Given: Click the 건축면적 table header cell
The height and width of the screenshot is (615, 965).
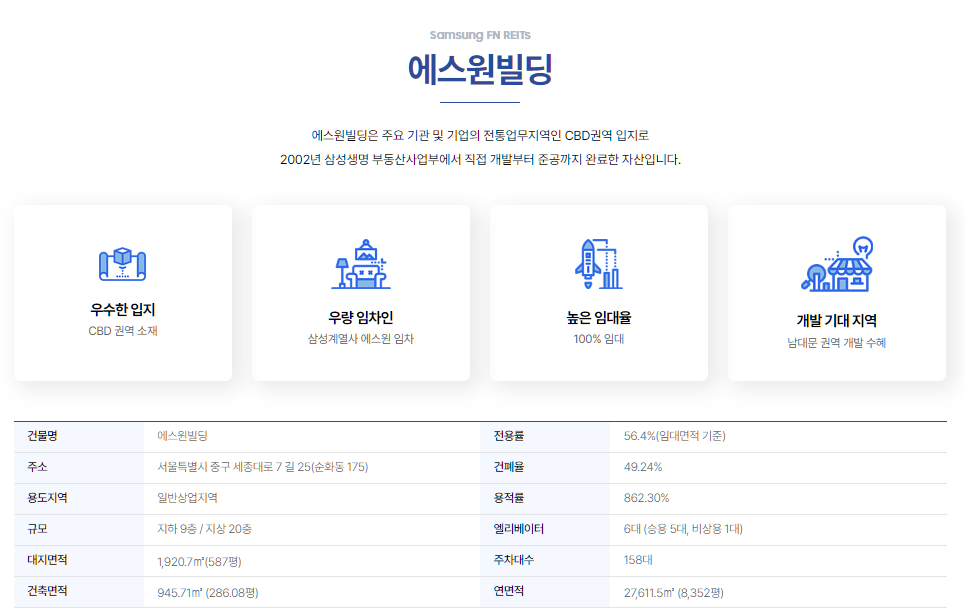Looking at the screenshot, I should (x=79, y=592).
